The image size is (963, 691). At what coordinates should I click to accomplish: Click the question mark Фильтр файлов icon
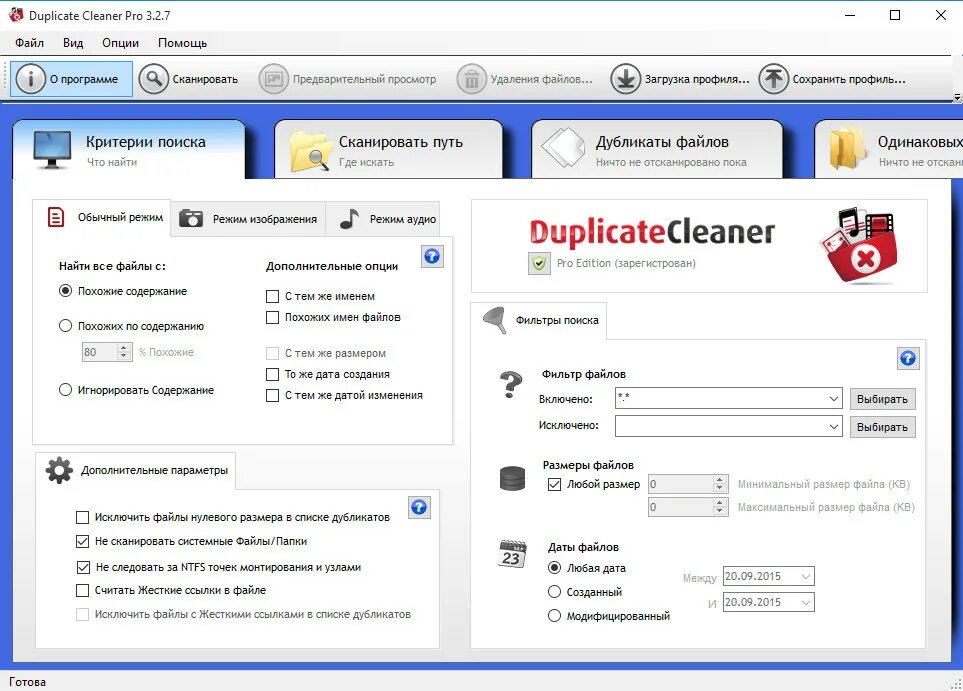511,385
